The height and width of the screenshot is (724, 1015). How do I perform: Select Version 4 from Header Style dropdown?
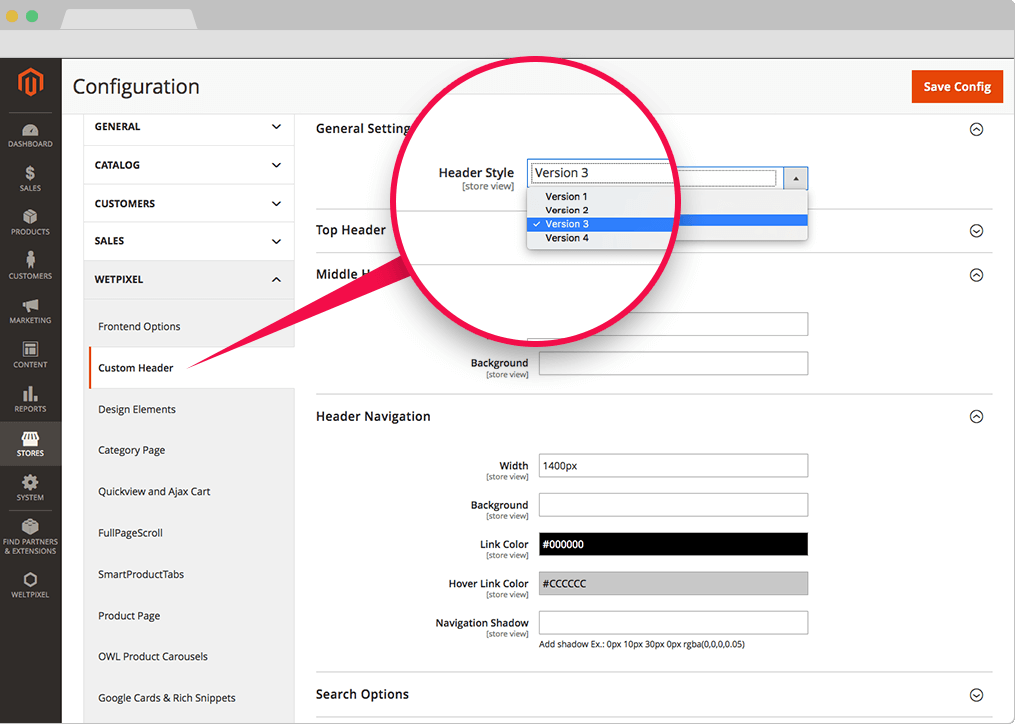pyautogui.click(x=567, y=238)
